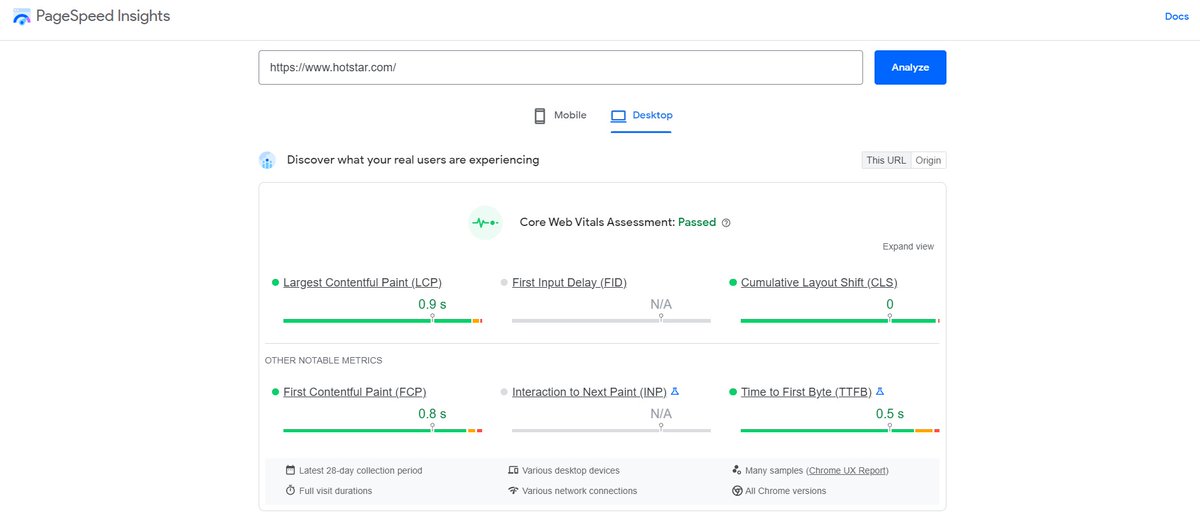
Task: Click the Analyze button
Action: pyautogui.click(x=910, y=68)
